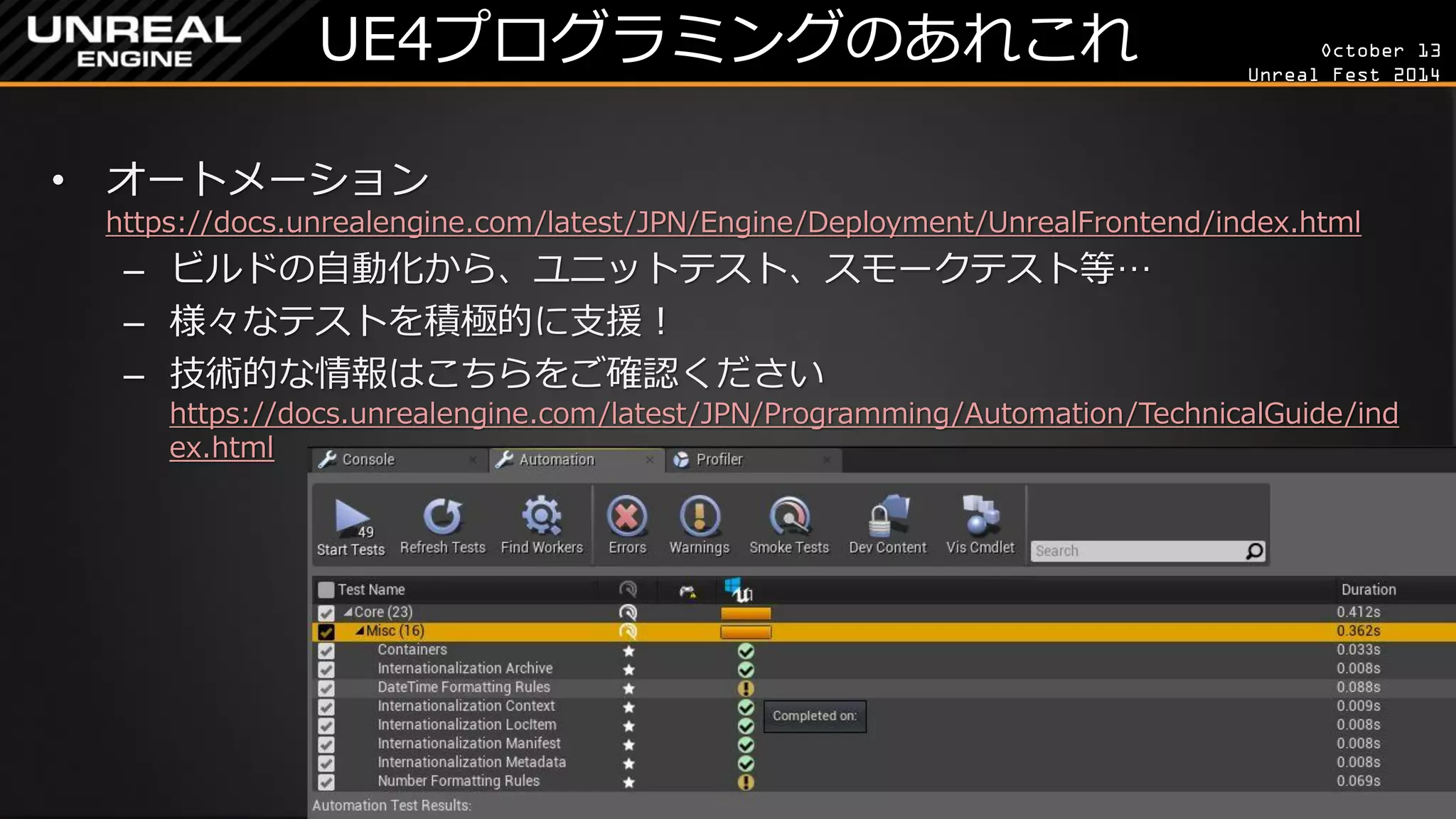1456x819 pixels.
Task: Click the Profiler tab icon
Action: click(681, 460)
